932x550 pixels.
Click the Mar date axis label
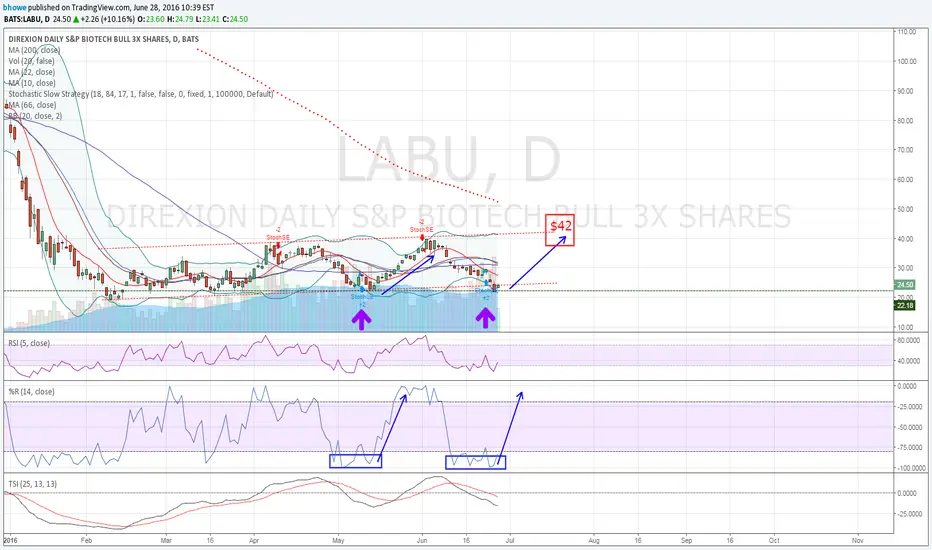click(166, 540)
